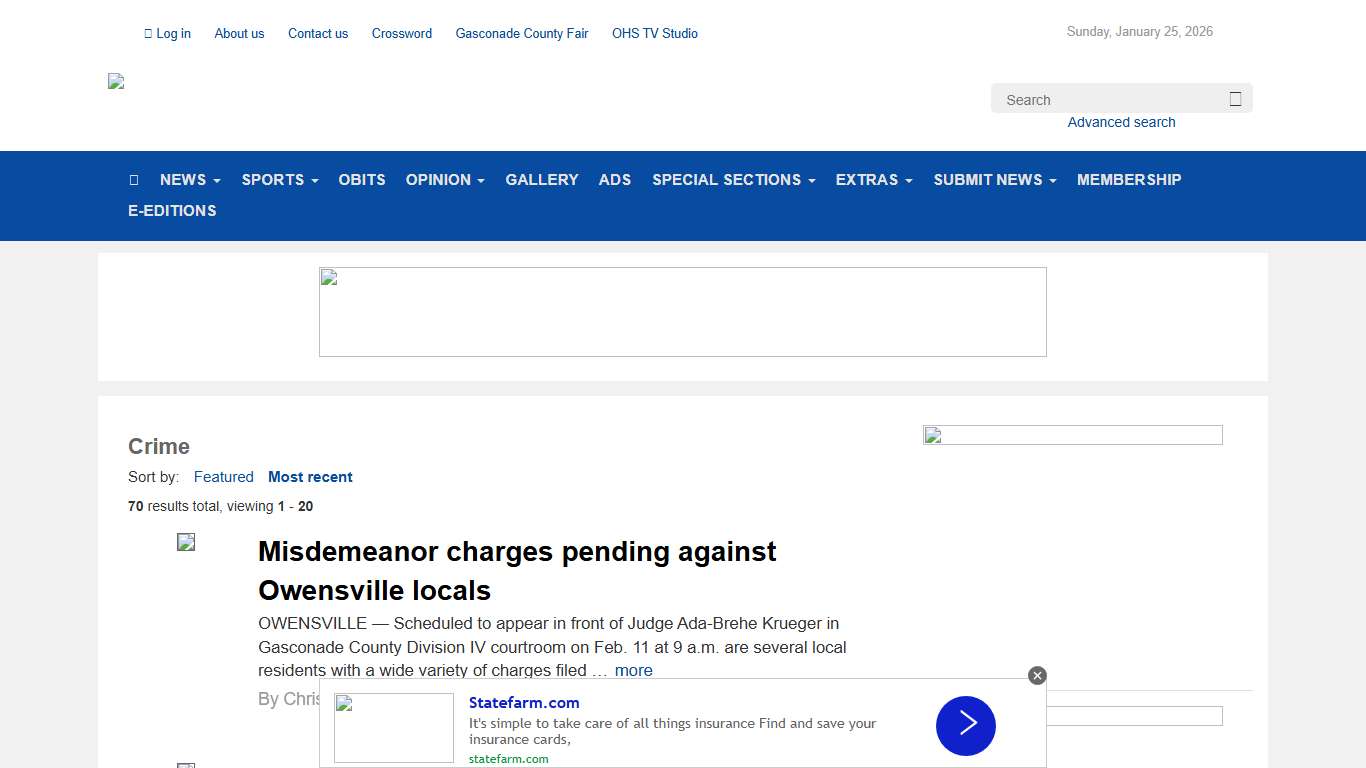
Task: Click the Advanced search link
Action: click(x=1121, y=122)
